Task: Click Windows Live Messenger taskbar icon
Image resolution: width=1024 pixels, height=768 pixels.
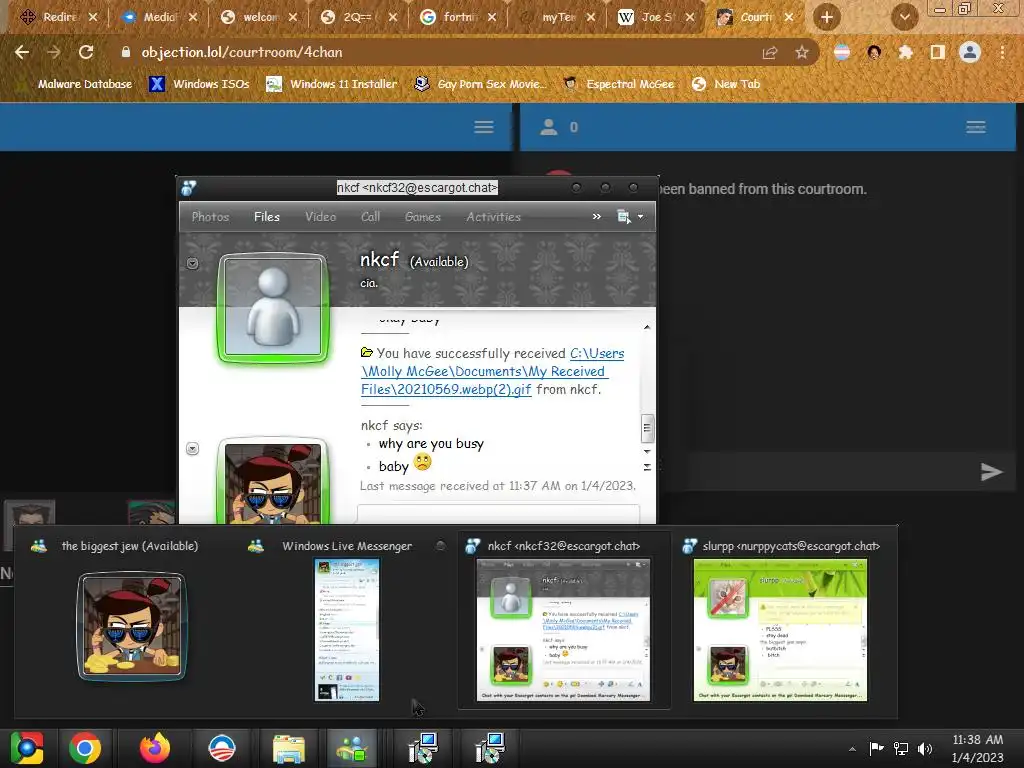Action: pyautogui.click(x=353, y=748)
